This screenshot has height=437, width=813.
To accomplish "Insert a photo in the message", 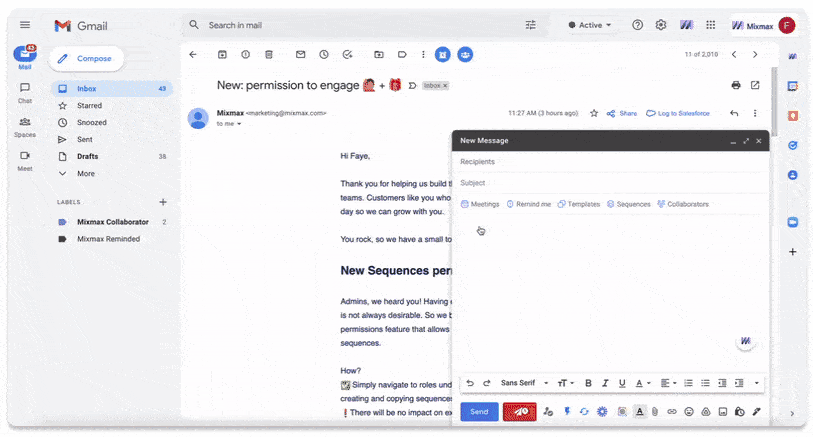I will click(723, 412).
